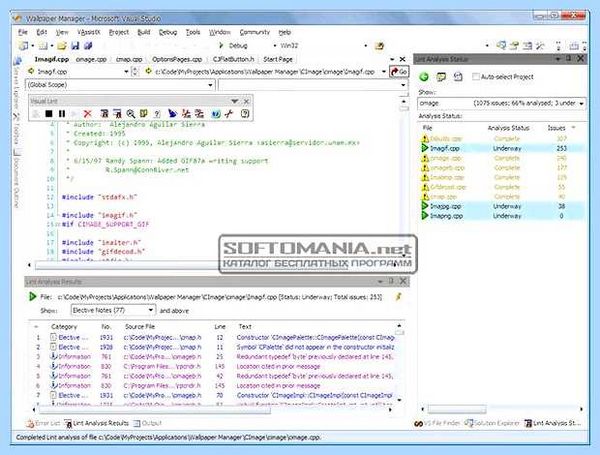Switch to the CJFlatButton.h tab
600x455 pixels.
coord(233,59)
